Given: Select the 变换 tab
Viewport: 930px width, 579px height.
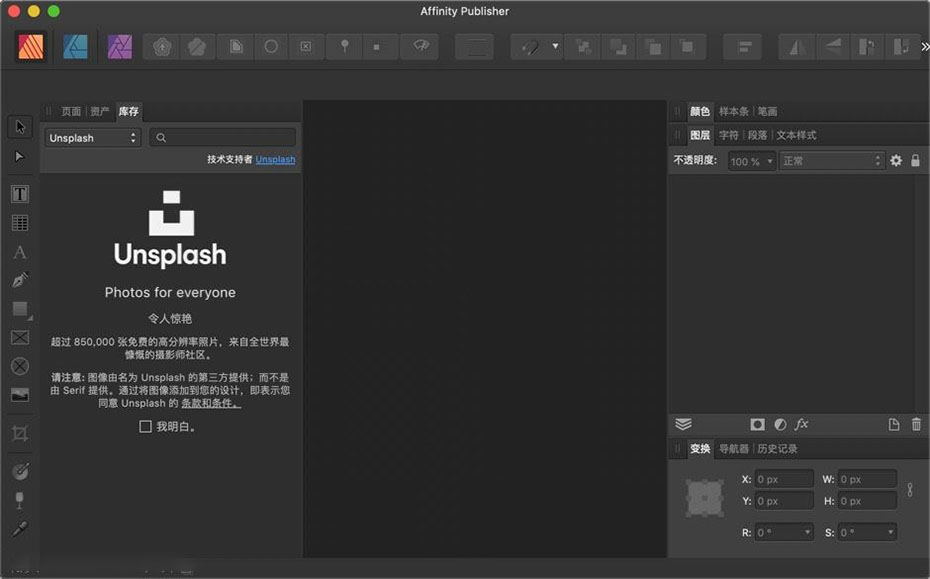Looking at the screenshot, I should pyautogui.click(x=700, y=448).
